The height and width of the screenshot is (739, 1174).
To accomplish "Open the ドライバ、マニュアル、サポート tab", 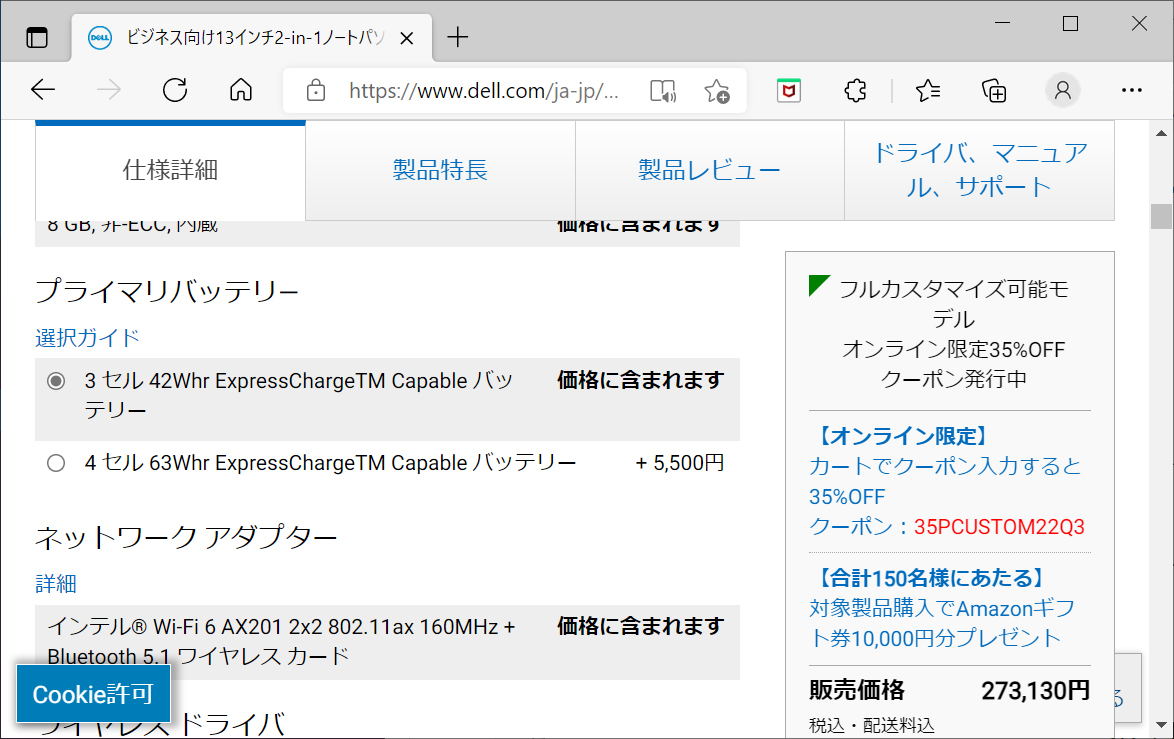I will (x=979, y=170).
